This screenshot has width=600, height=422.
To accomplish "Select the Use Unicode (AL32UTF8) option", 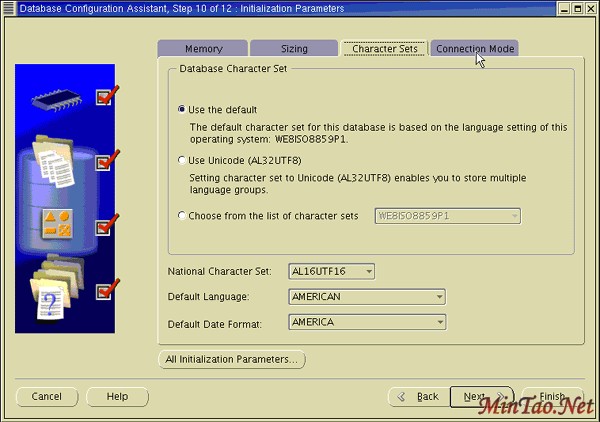I will [181, 160].
